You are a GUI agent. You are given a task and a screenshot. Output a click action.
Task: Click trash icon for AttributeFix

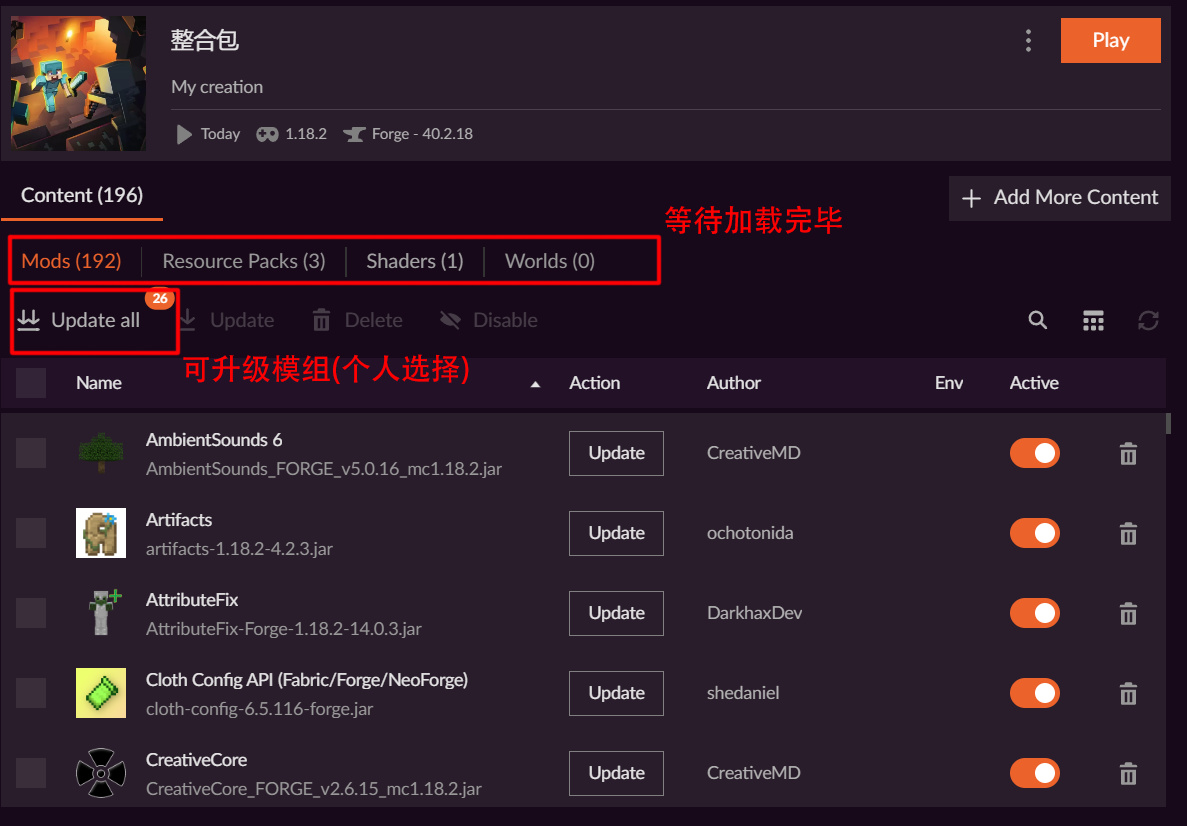[1128, 613]
